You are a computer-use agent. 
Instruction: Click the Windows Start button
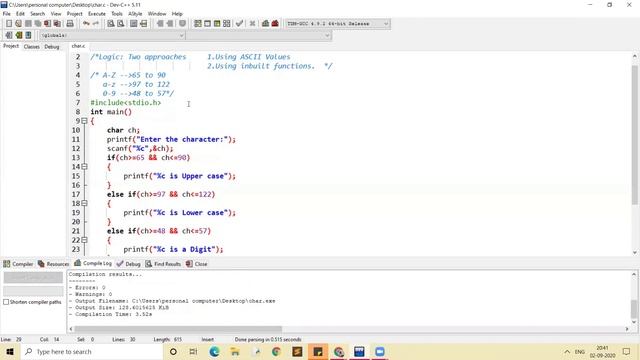(10, 351)
